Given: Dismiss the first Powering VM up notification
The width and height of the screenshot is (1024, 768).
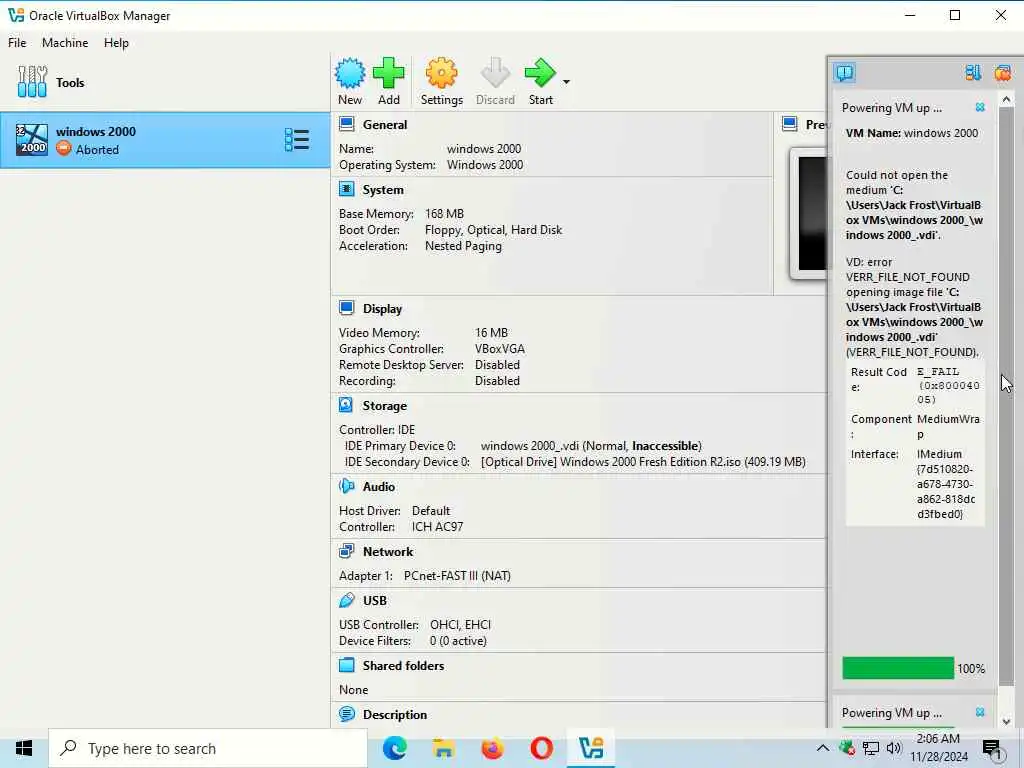Looking at the screenshot, I should (x=980, y=107).
